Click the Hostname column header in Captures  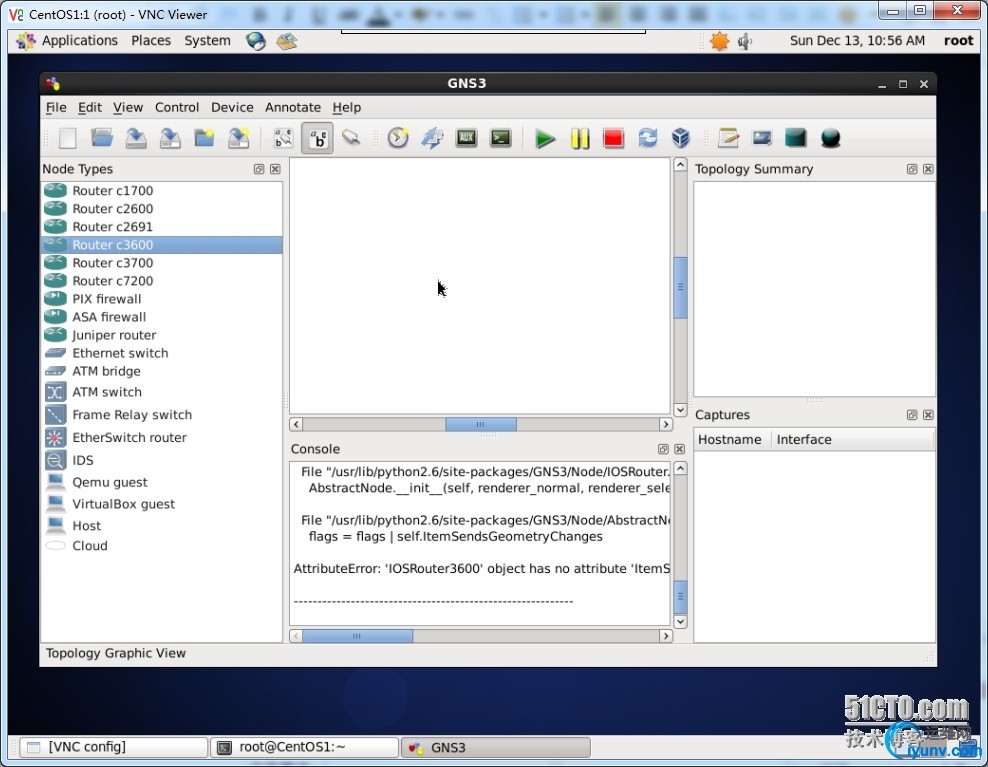tap(730, 440)
